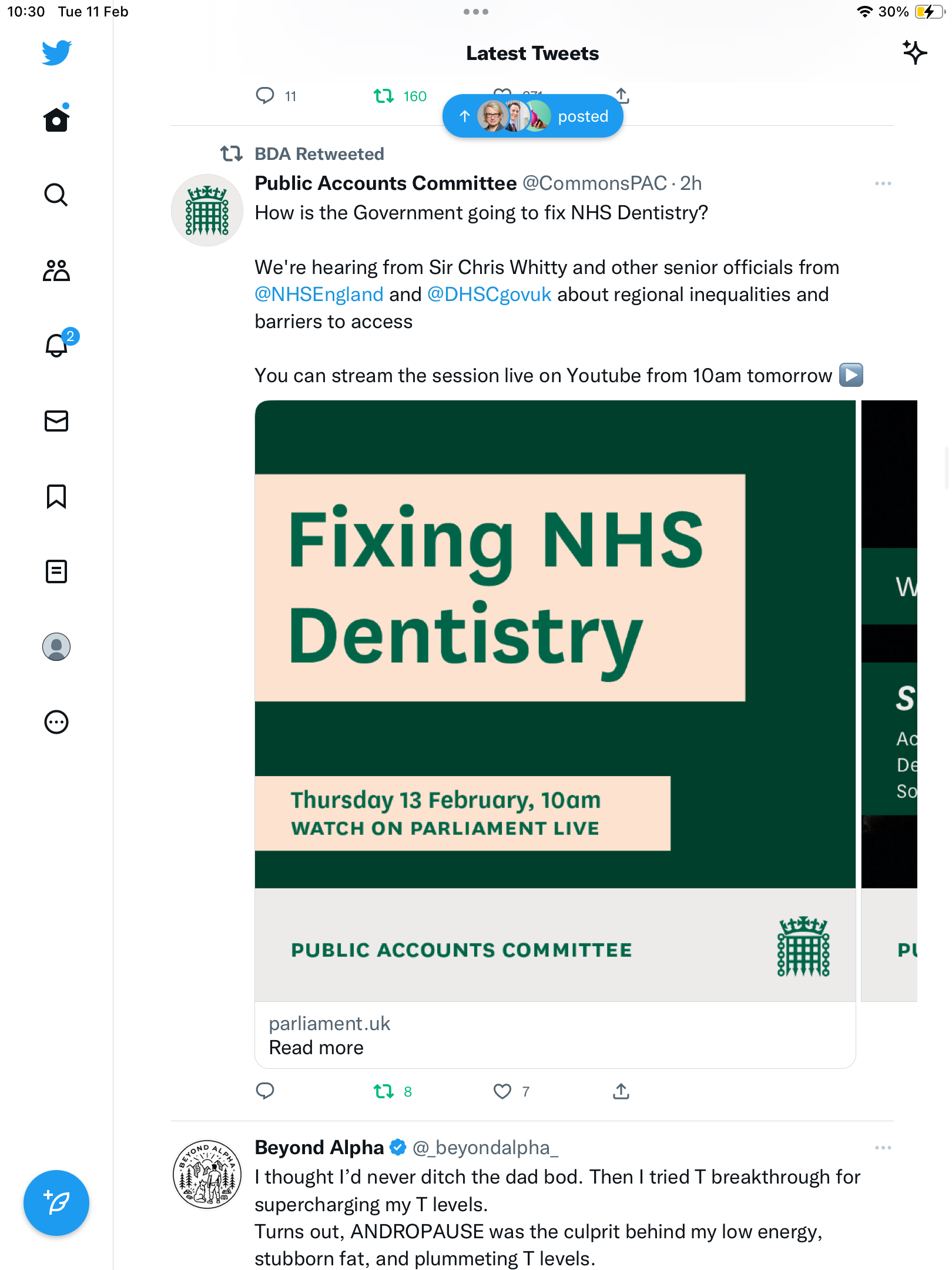Open the More circle icon in sidebar
Screen dimensions: 952x1270
56,722
